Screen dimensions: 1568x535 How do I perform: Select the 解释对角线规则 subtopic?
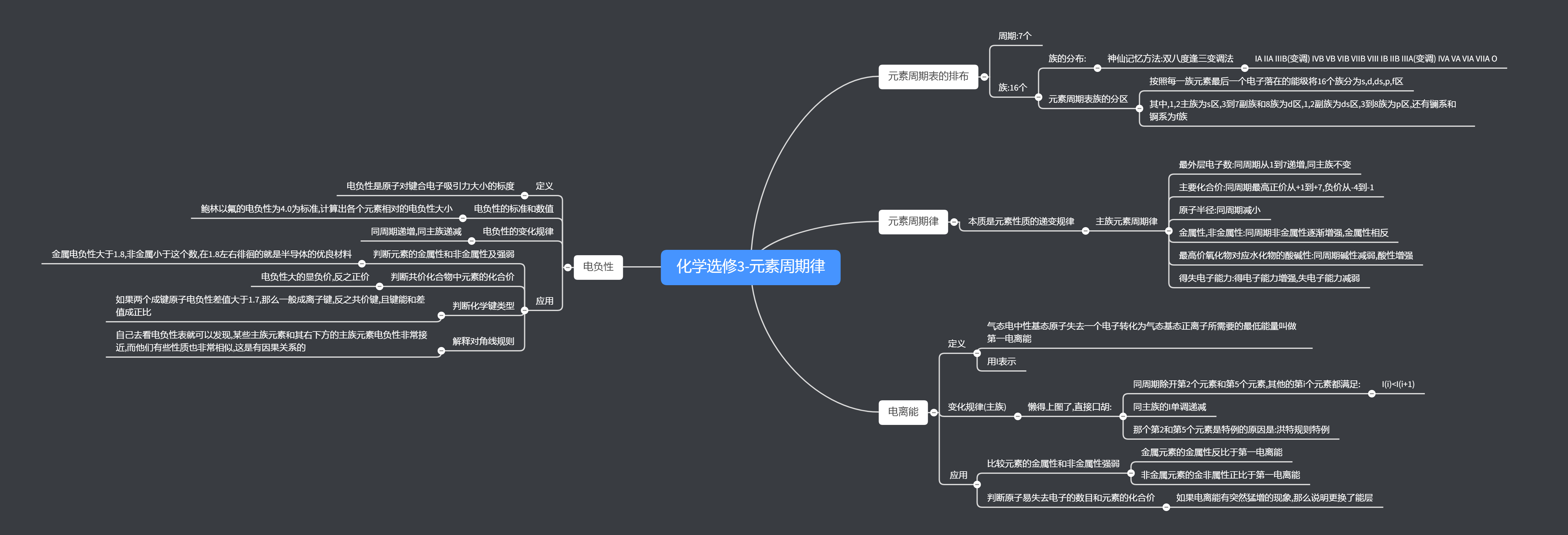pos(483,341)
